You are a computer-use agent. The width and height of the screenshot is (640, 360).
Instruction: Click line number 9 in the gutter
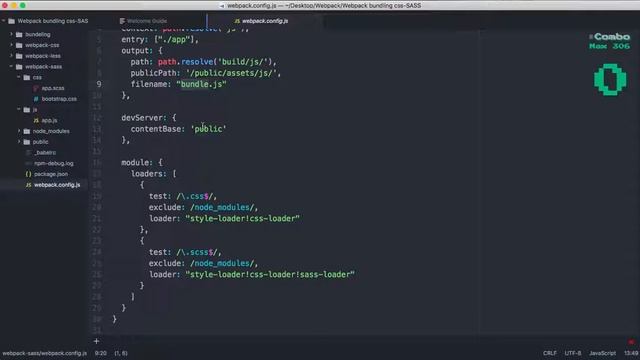99,84
